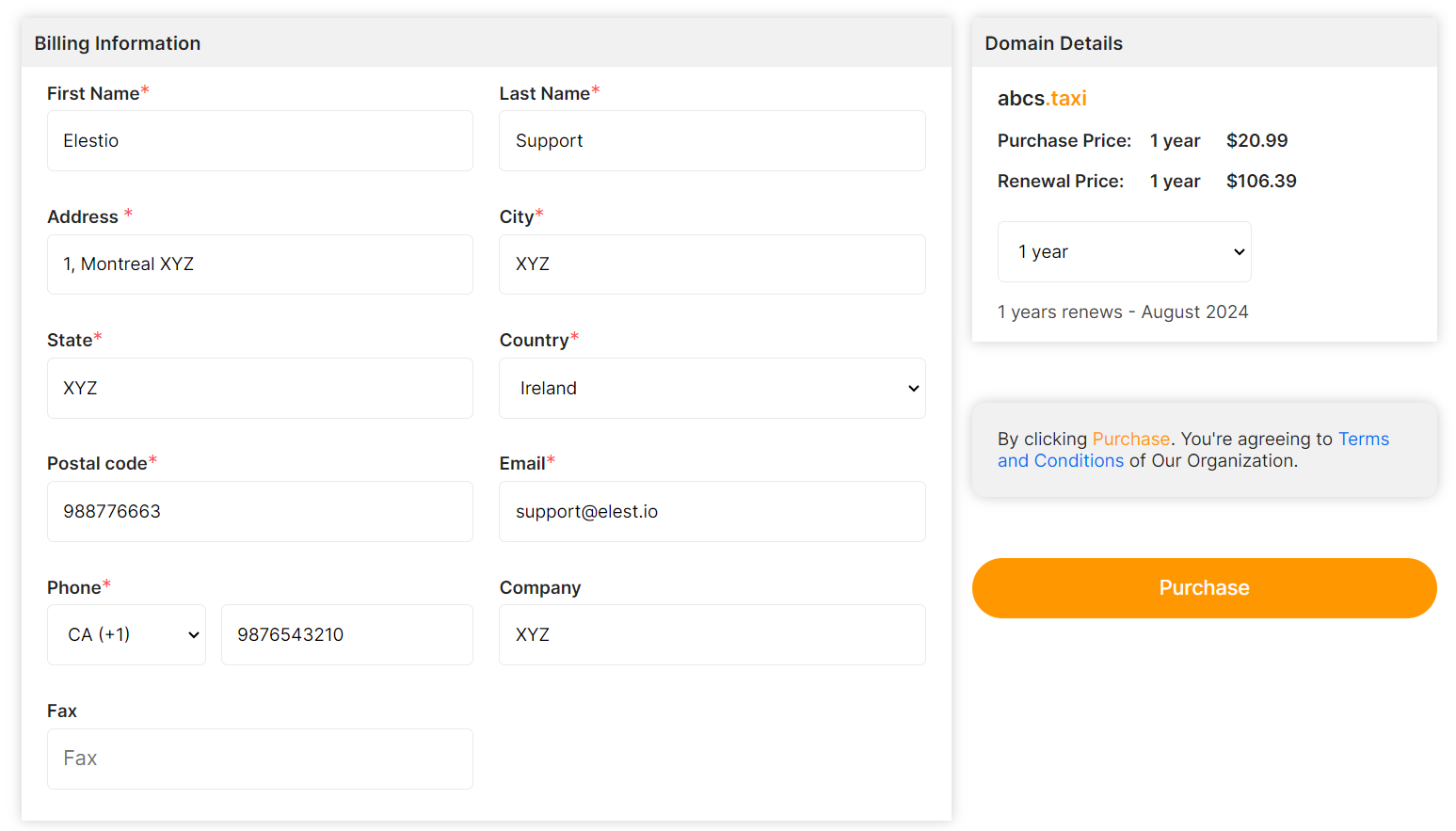Image resolution: width=1456 pixels, height=831 pixels.
Task: Focus the Address text field
Action: pyautogui.click(x=260, y=264)
